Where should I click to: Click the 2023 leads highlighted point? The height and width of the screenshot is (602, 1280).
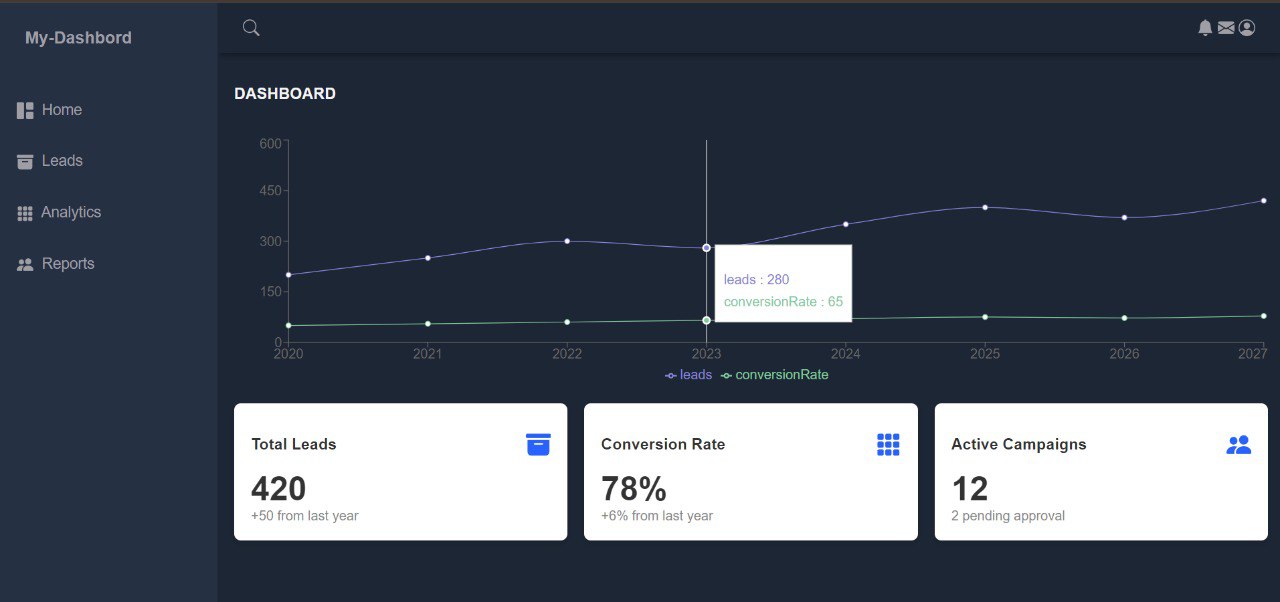pos(706,247)
